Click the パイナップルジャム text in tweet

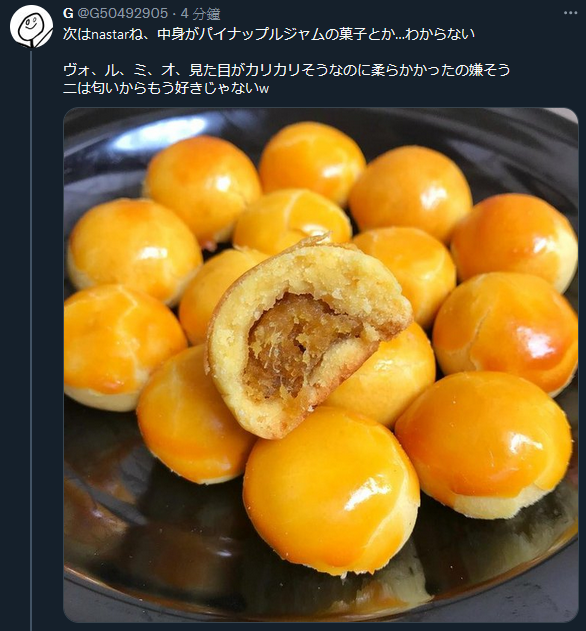pos(261,34)
